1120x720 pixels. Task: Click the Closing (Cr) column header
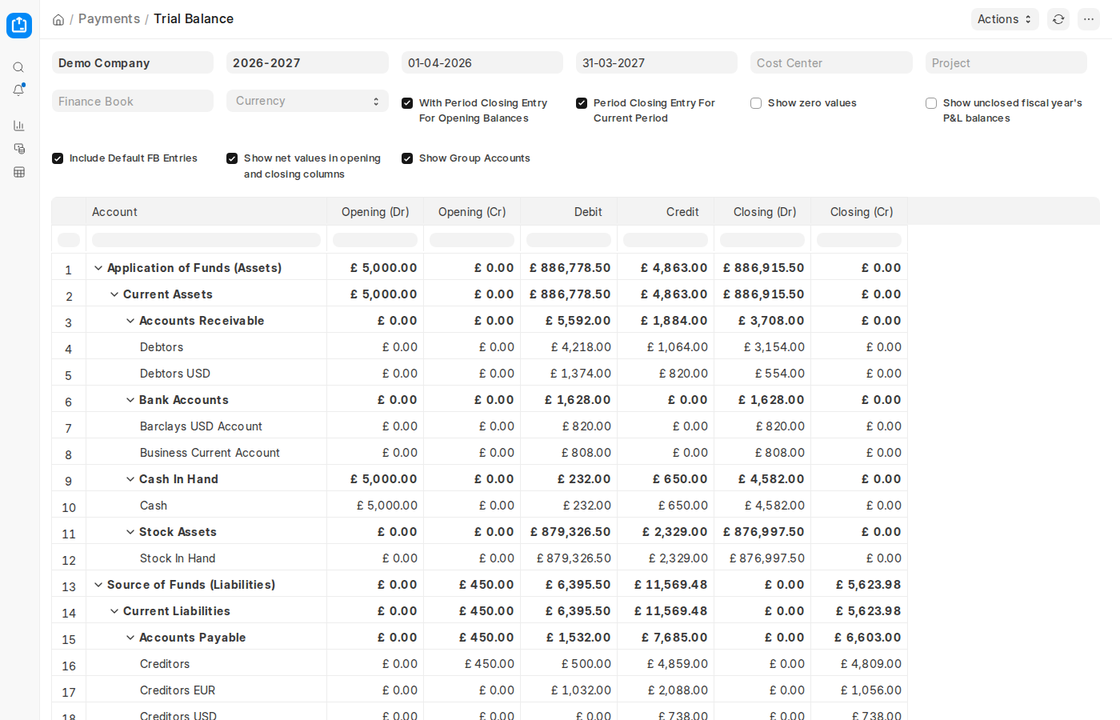click(859, 212)
